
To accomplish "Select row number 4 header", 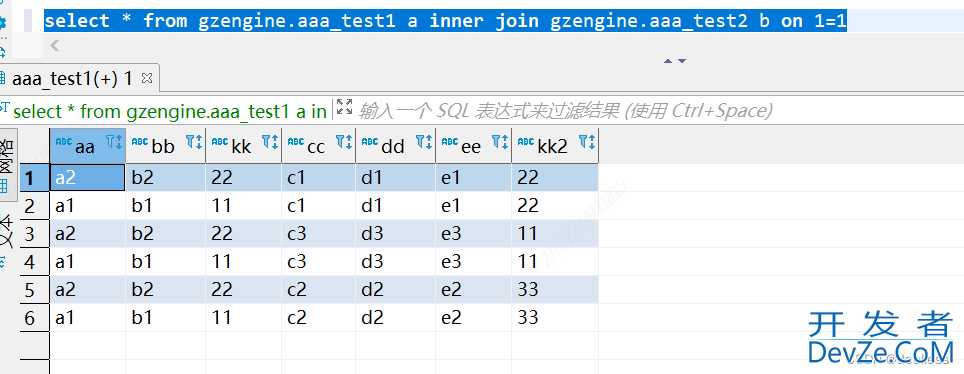I will tap(34, 262).
